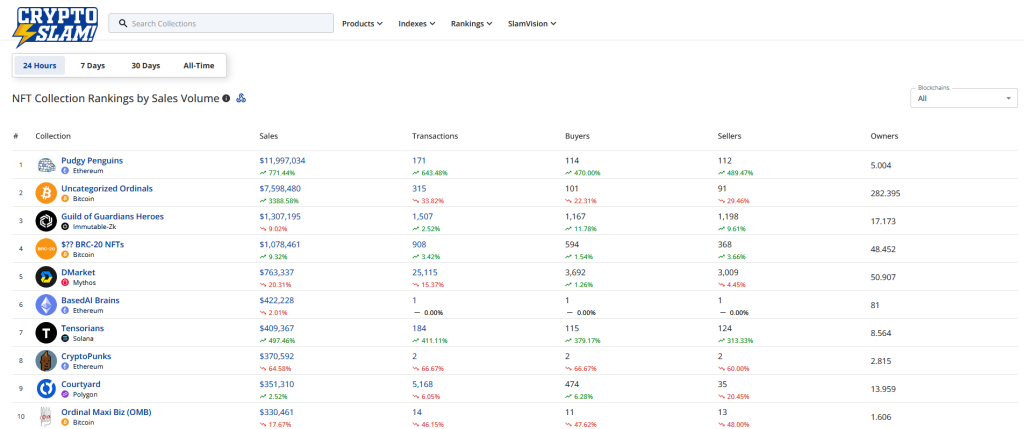Click the 5,168 transactions value
This screenshot has height=429, width=1024.
pos(423,385)
